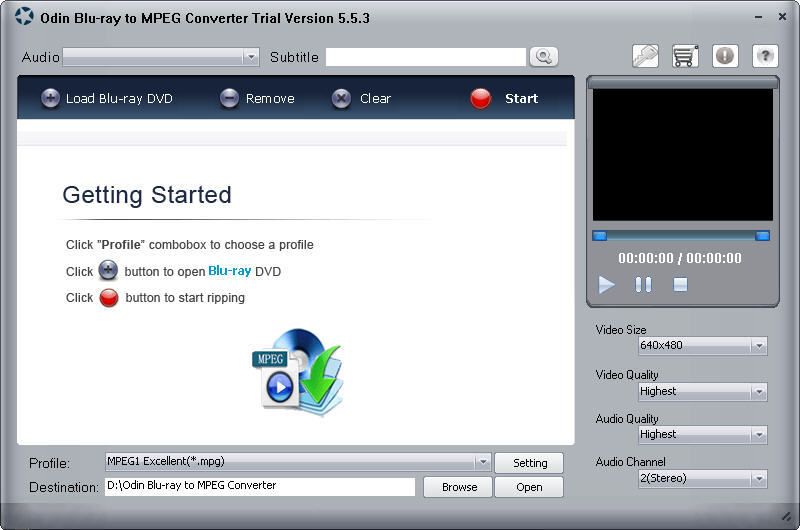Click the about info exclamation icon

point(724,57)
